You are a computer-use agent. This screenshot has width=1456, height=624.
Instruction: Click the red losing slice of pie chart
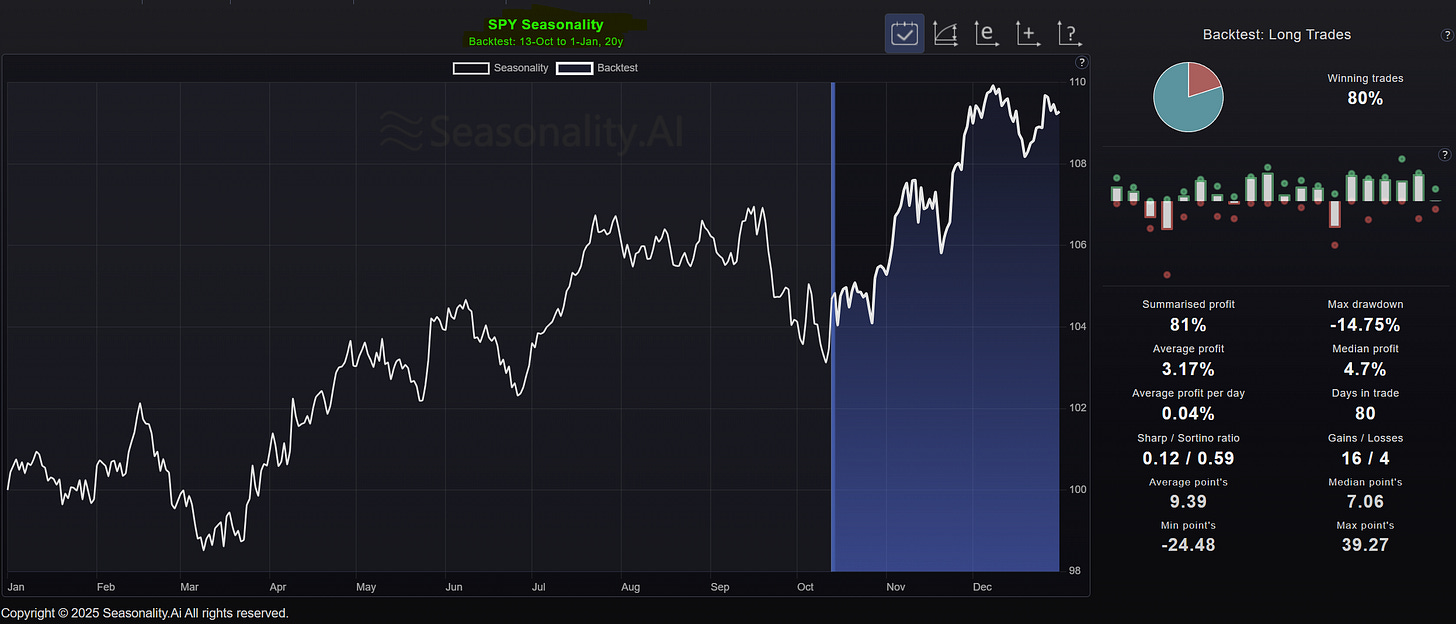click(x=1203, y=80)
